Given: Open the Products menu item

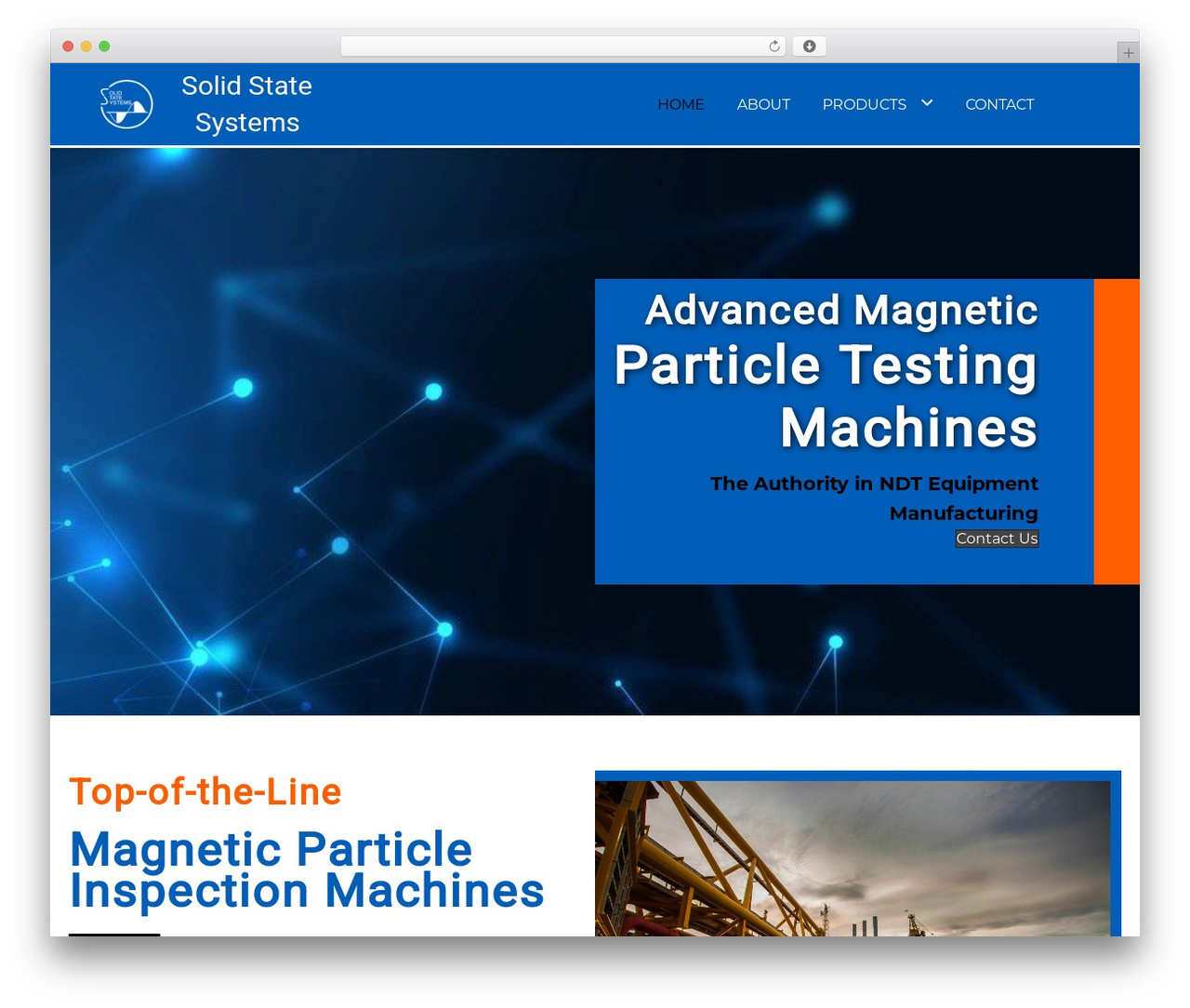Looking at the screenshot, I should click(864, 104).
